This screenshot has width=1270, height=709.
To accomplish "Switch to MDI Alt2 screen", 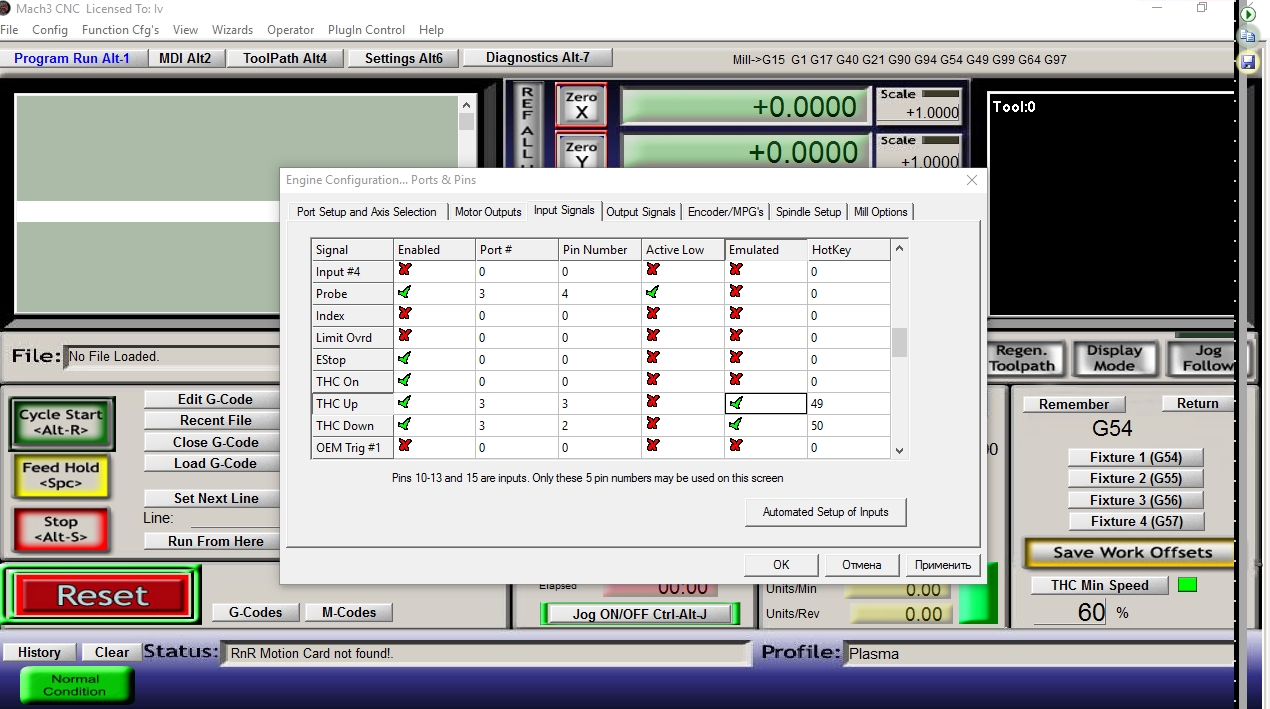I will (186, 58).
